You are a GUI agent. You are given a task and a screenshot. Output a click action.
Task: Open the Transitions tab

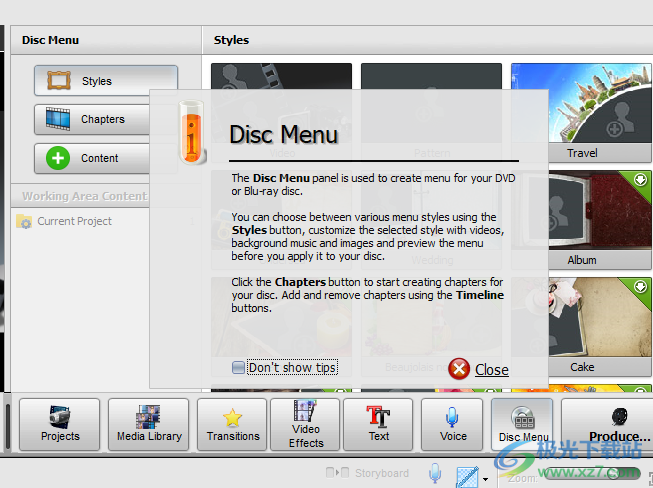click(232, 424)
